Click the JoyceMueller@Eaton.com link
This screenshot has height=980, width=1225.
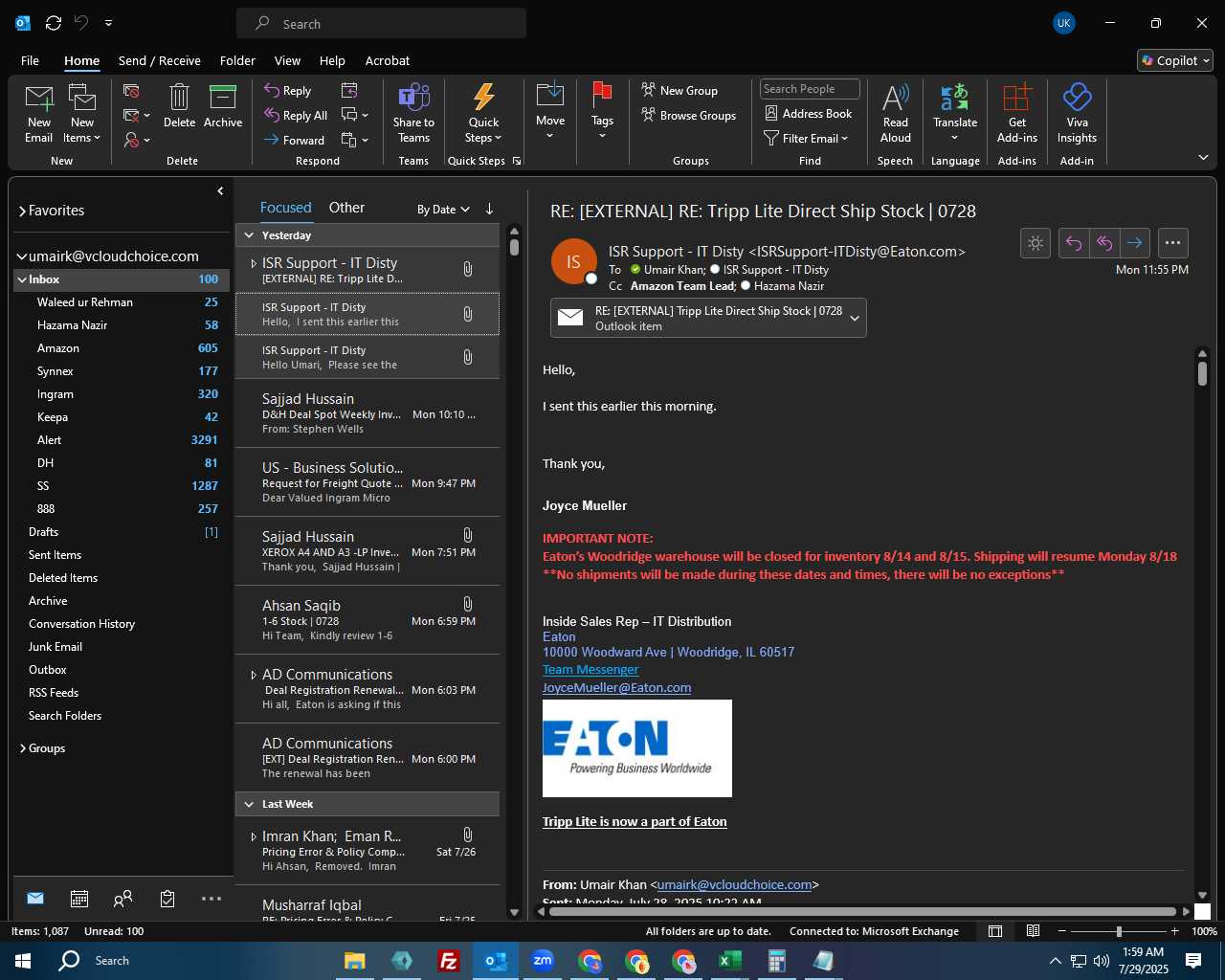(x=616, y=688)
